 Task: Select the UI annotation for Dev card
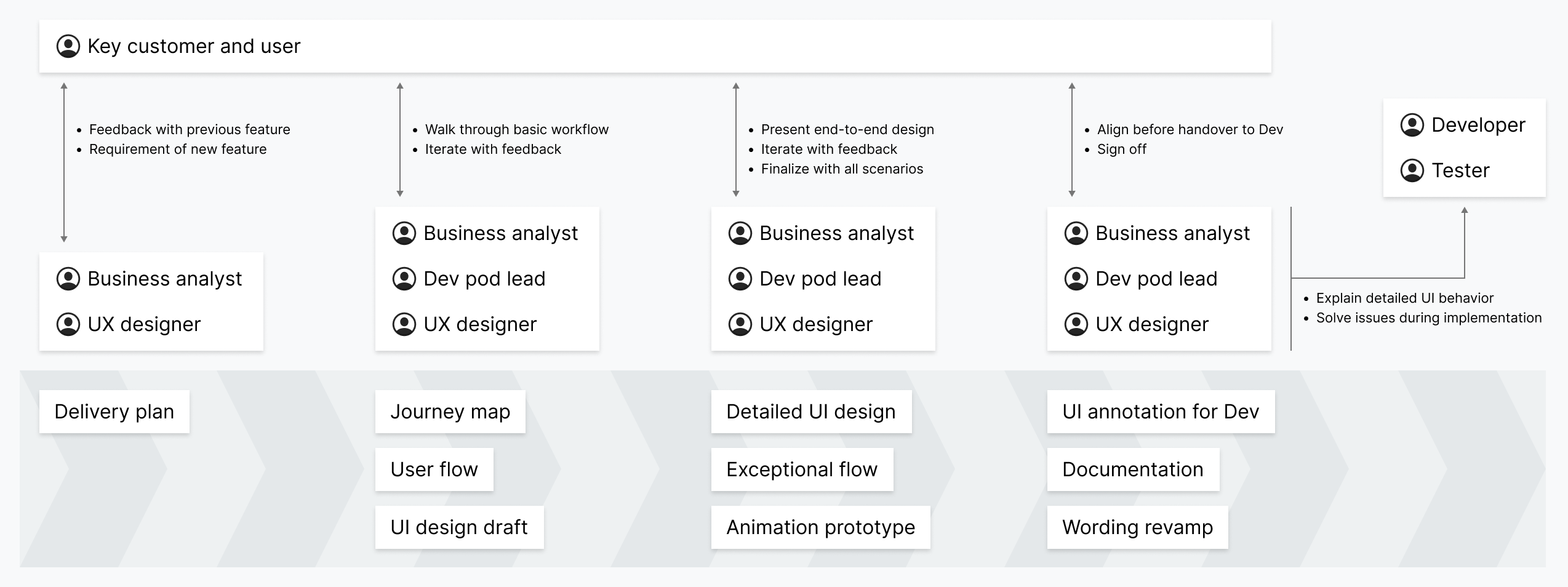click(1161, 412)
